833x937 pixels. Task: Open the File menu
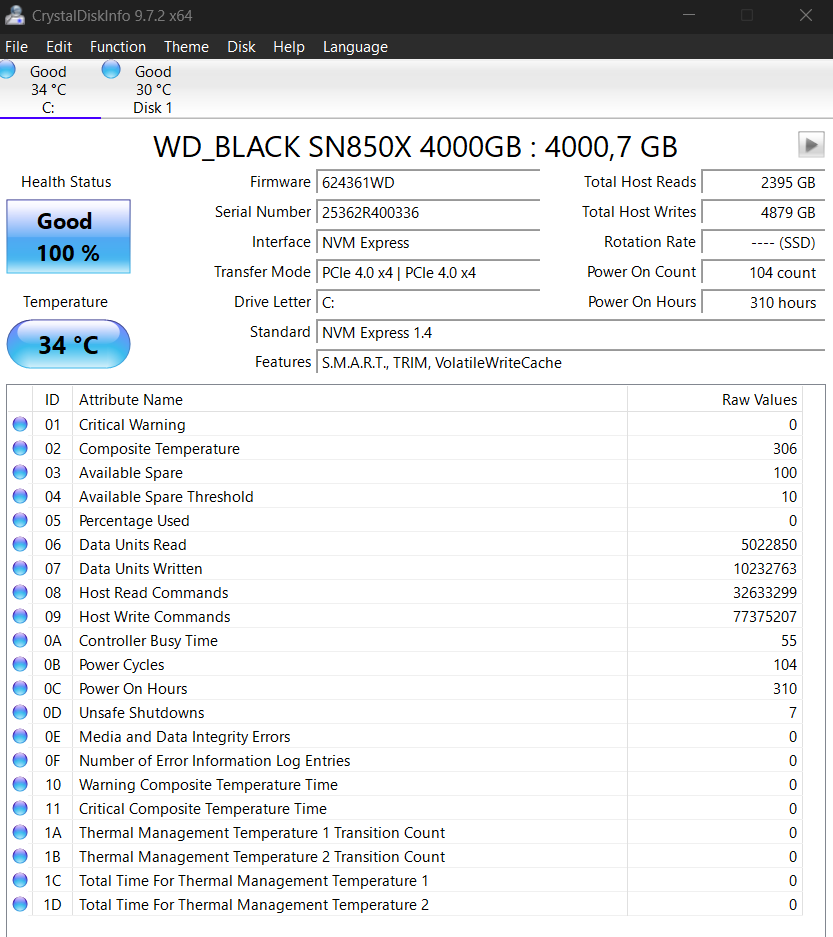(16, 47)
